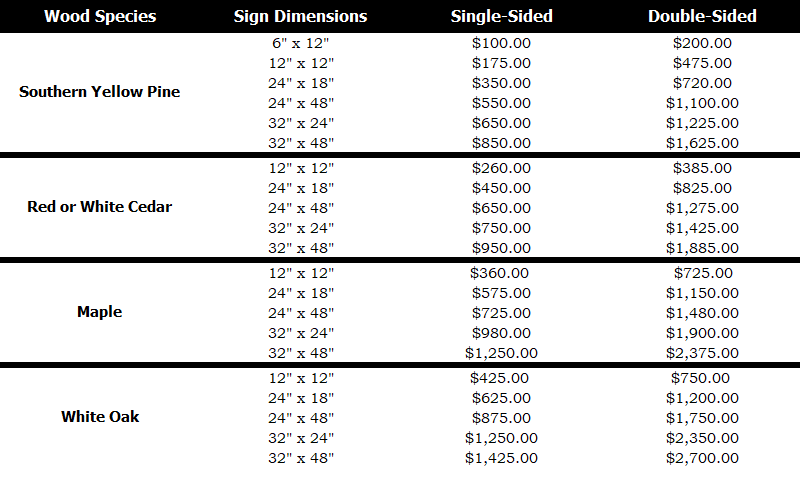The image size is (800, 483).
Task: Click the $980.00 maple single-sided price
Action: click(x=501, y=333)
